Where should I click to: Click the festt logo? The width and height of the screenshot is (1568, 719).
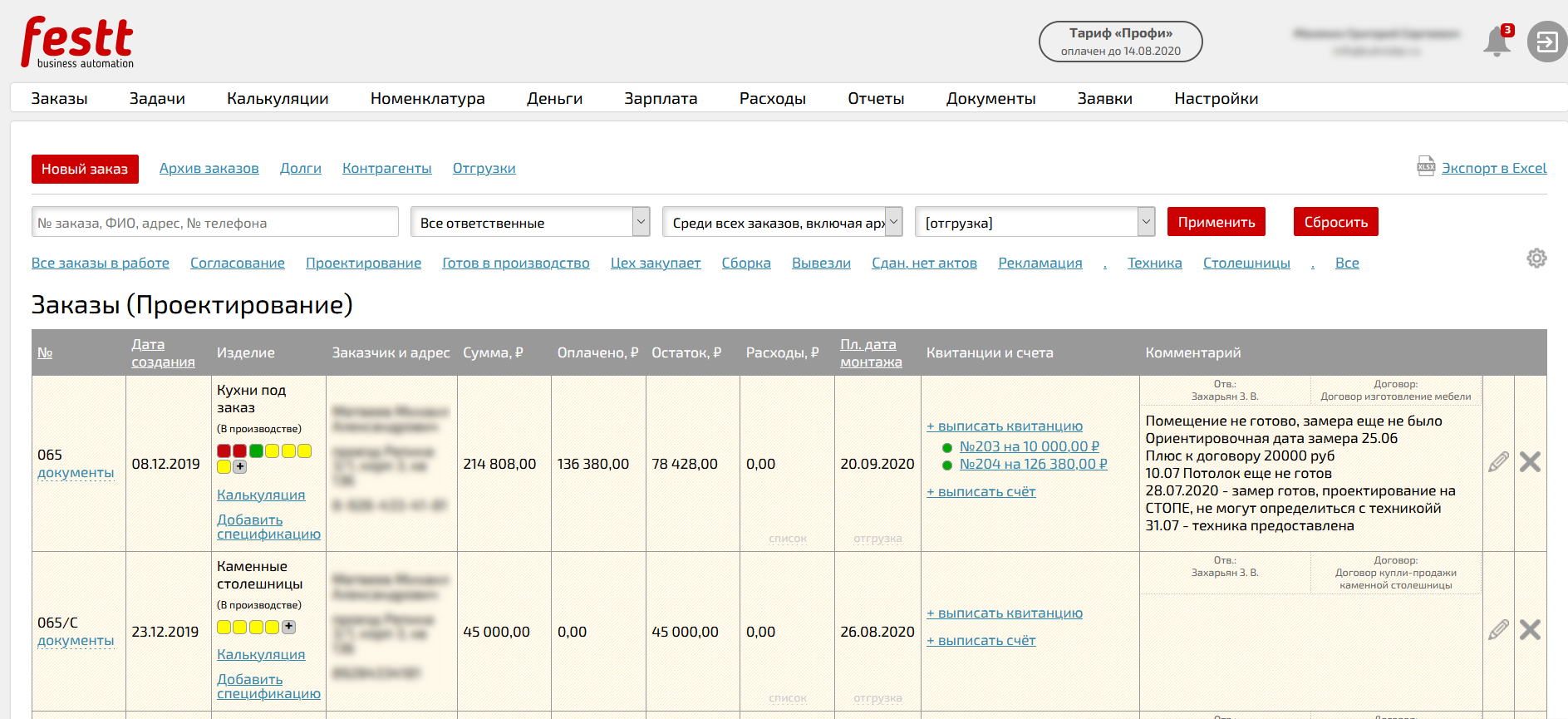tap(77, 42)
